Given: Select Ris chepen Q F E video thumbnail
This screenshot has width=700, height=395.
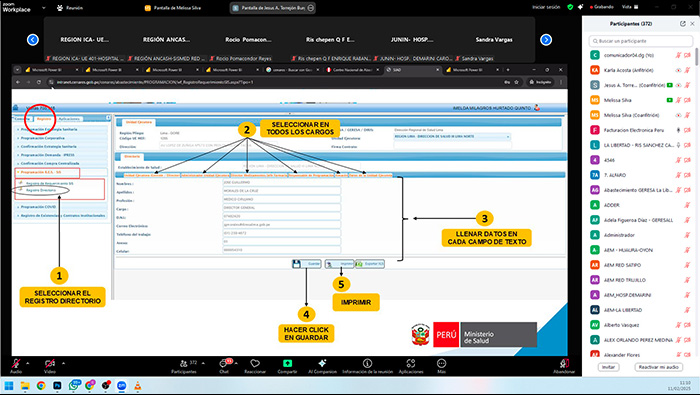Looking at the screenshot, I should coord(330,40).
